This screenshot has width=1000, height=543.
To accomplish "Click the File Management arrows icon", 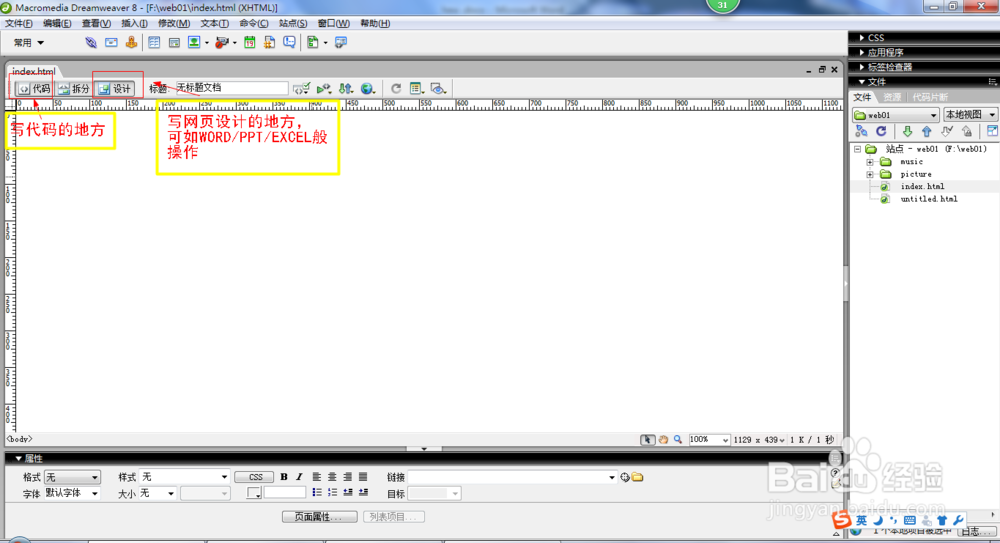I will (x=346, y=89).
